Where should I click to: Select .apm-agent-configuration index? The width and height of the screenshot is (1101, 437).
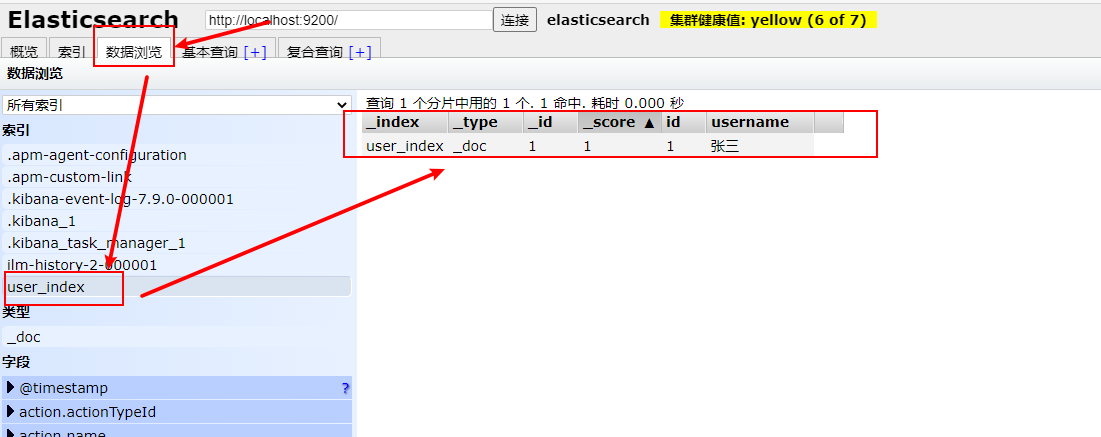click(x=176, y=155)
